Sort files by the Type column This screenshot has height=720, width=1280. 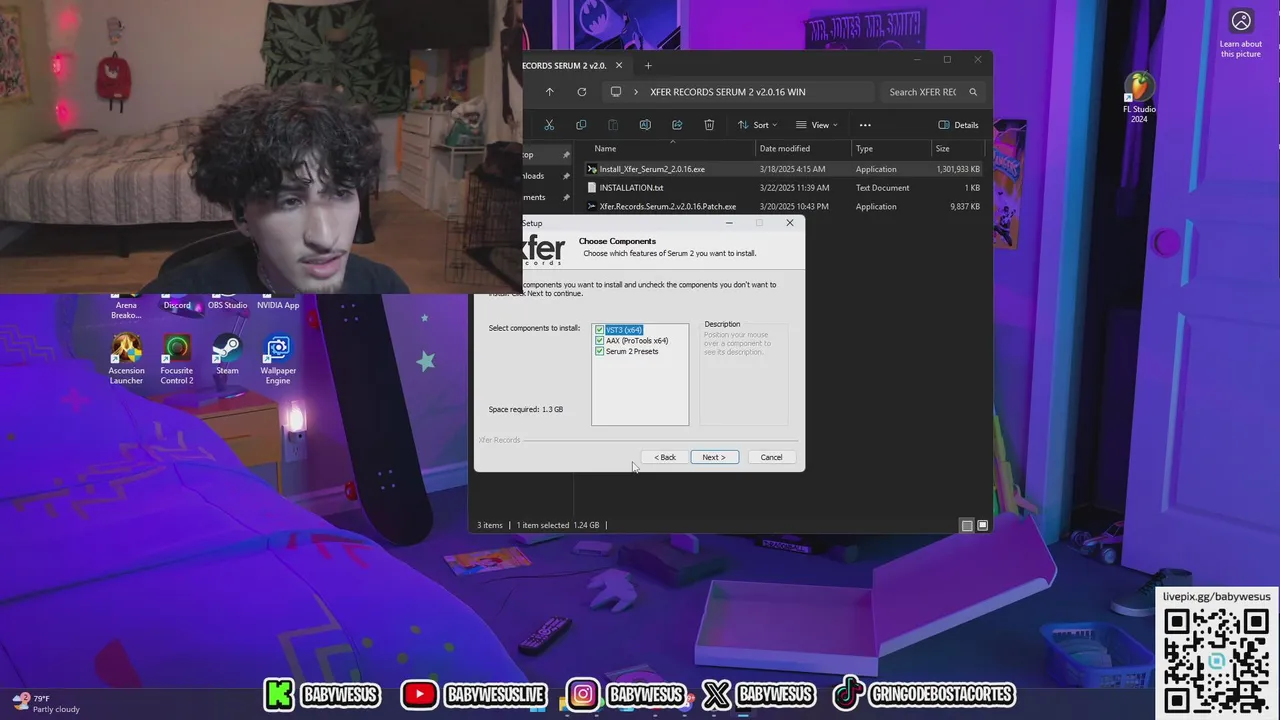click(x=863, y=149)
